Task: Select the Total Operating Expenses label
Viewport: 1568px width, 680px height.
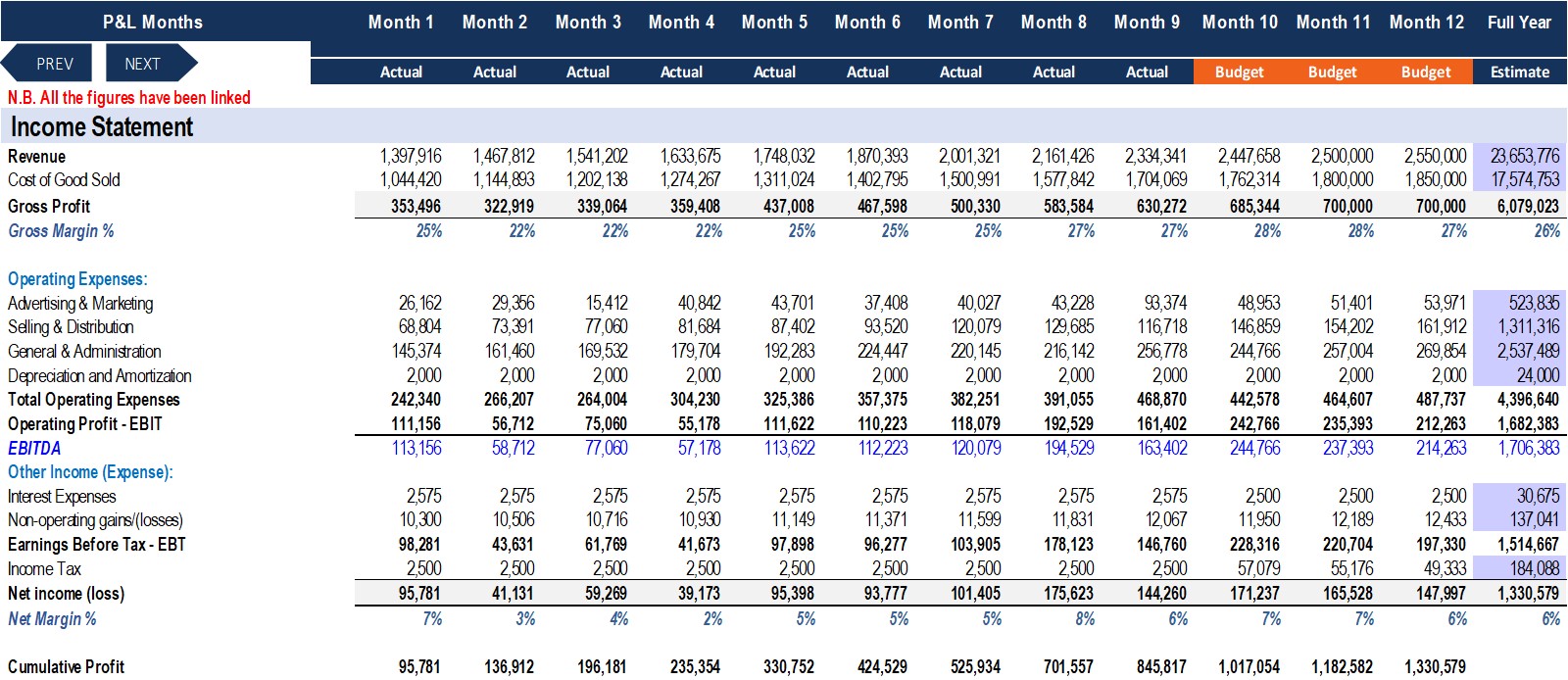Action: click(x=93, y=400)
